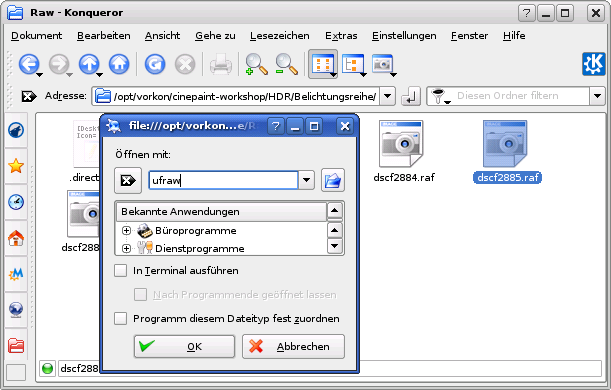Open the Back button history arrow
This screenshot has width=611, height=390.
click(39, 74)
